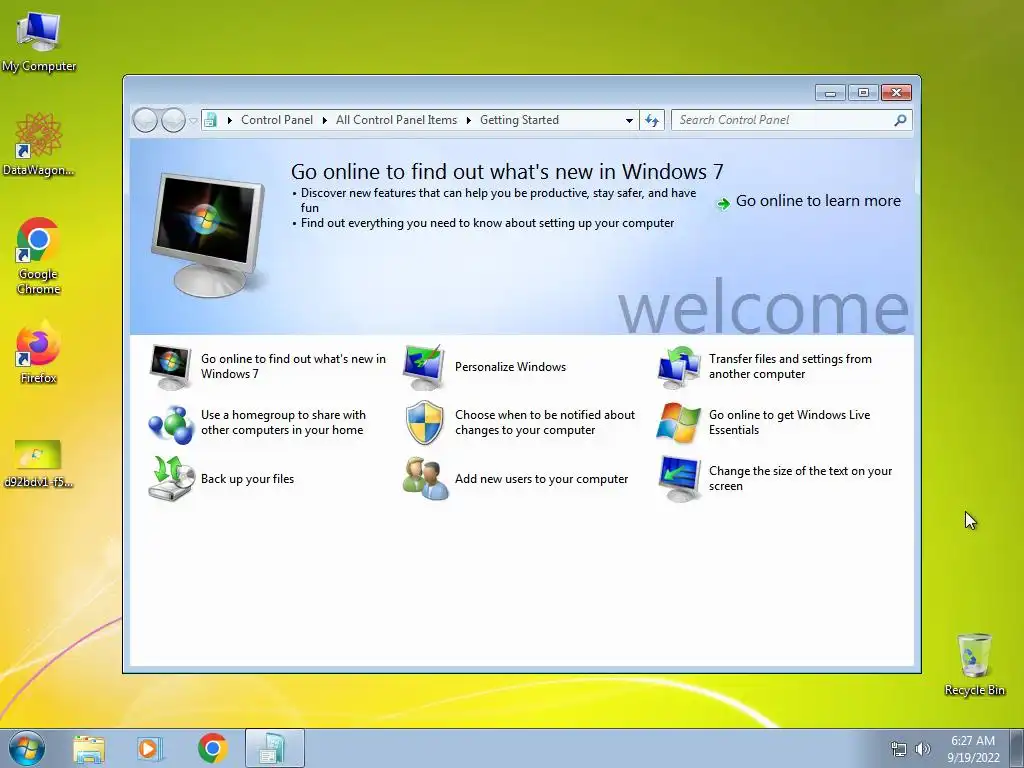Open Go online to get Windows Live Essentials
The width and height of the screenshot is (1024, 768).
coord(790,423)
